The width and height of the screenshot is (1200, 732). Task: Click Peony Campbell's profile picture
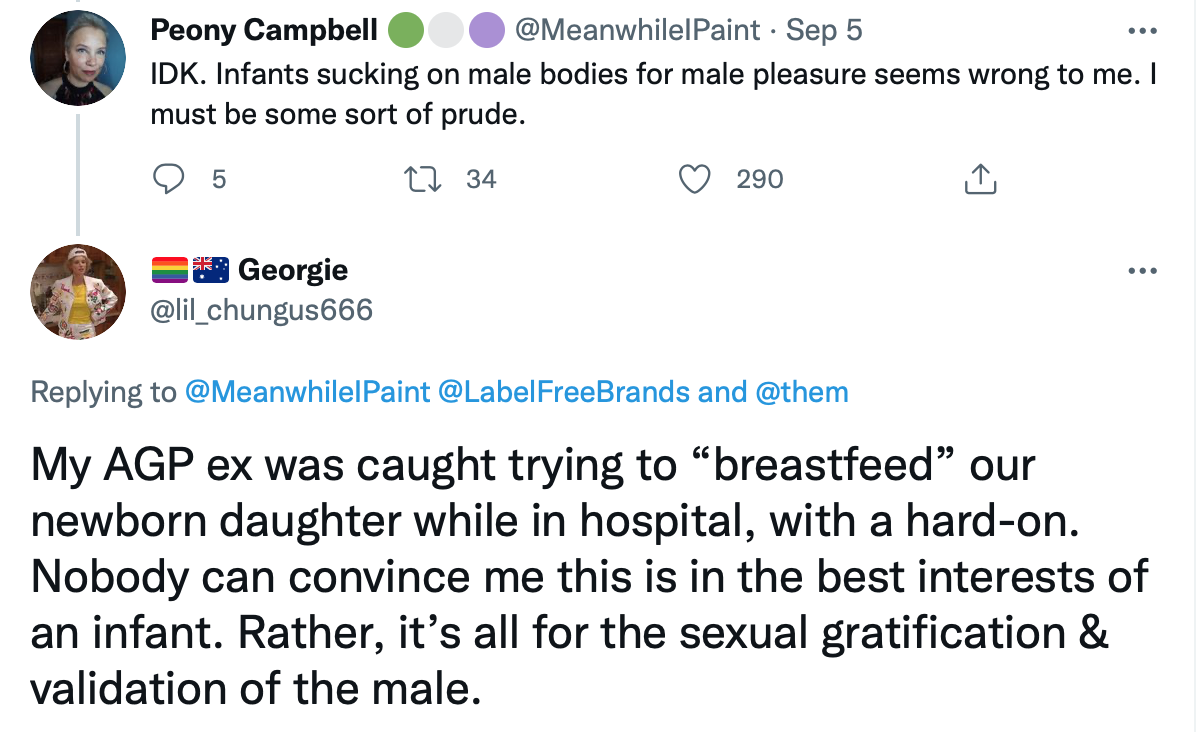[79, 58]
